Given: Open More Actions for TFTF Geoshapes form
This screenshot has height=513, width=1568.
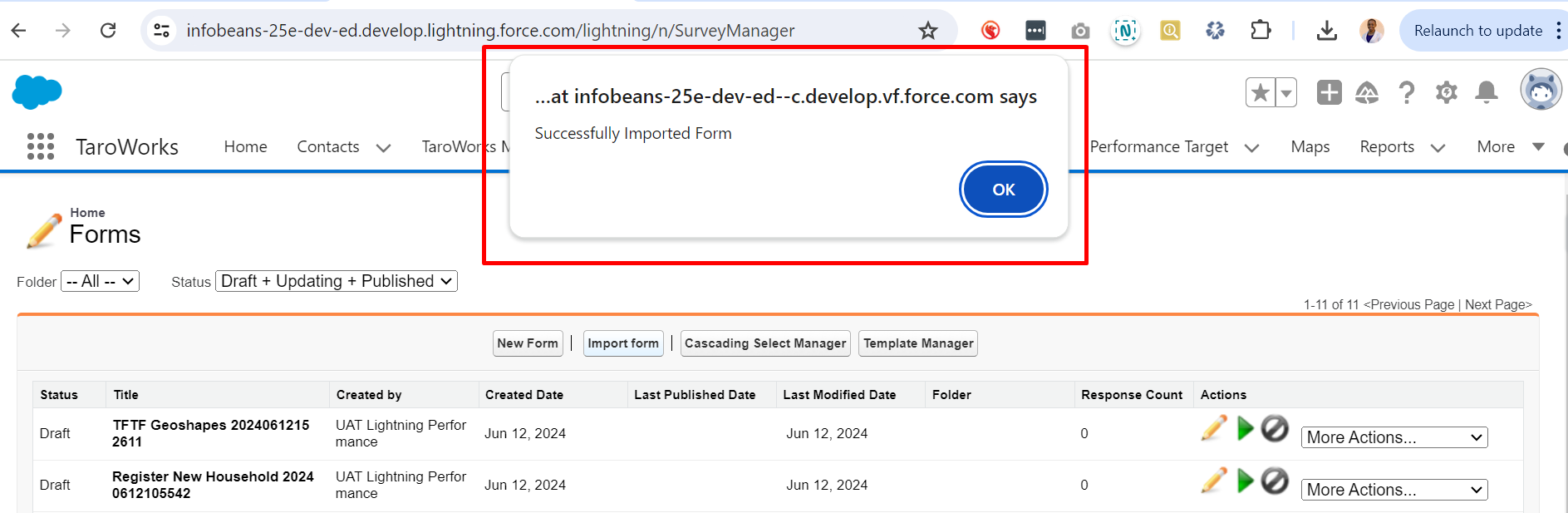Looking at the screenshot, I should click(x=1394, y=437).
